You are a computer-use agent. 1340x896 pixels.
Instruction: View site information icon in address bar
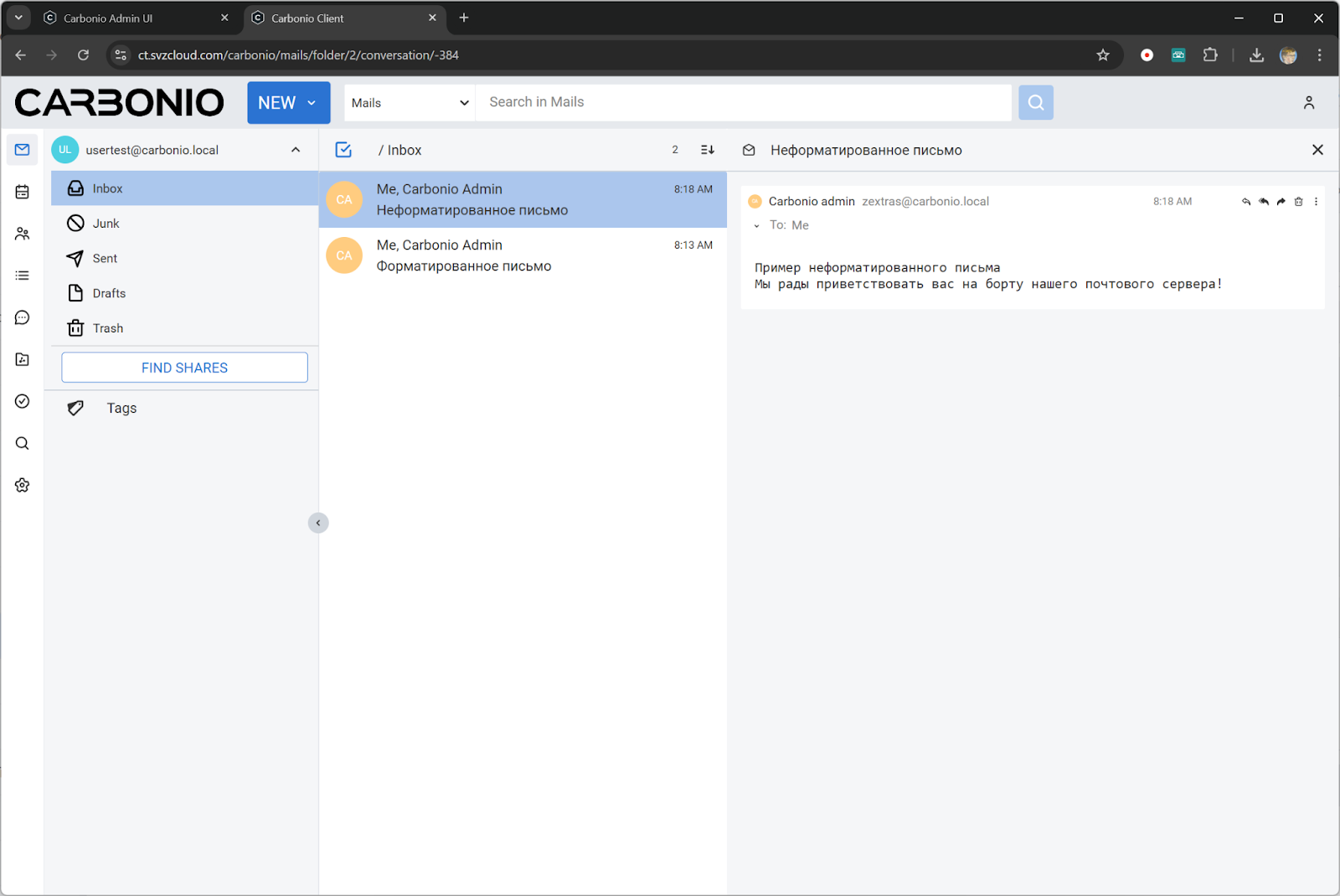[121, 55]
